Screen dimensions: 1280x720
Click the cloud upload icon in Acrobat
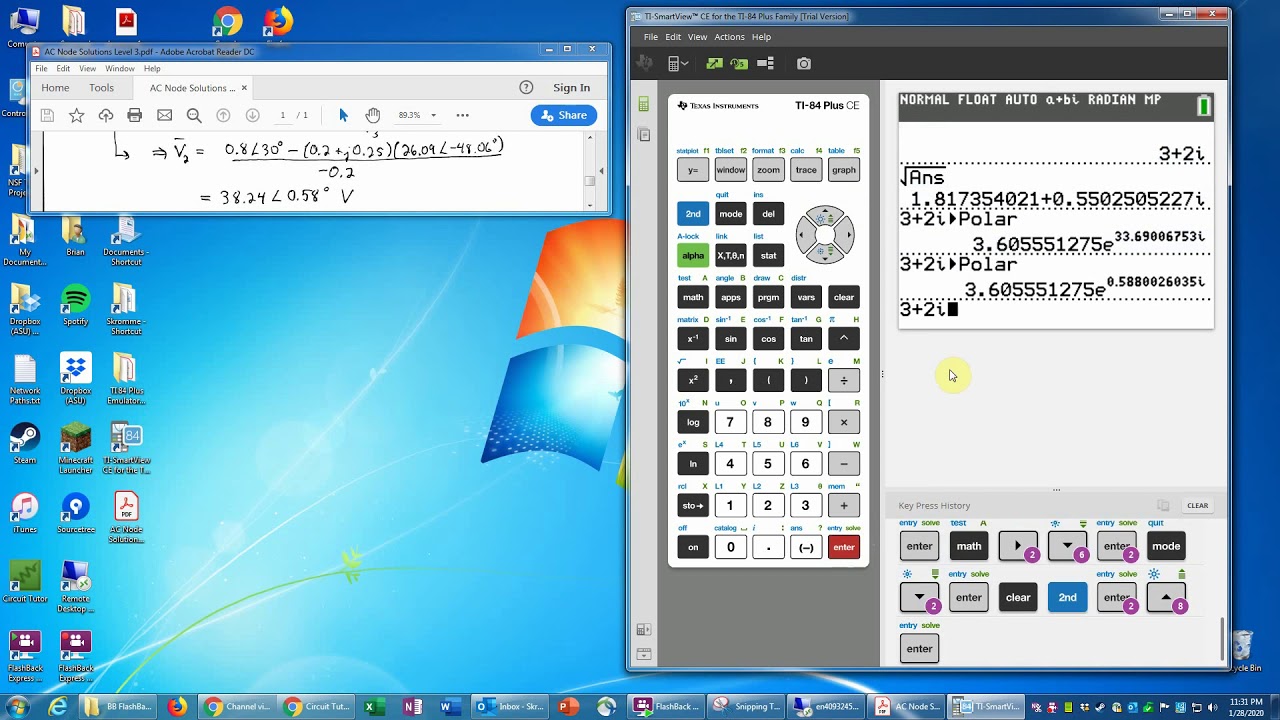(x=105, y=115)
